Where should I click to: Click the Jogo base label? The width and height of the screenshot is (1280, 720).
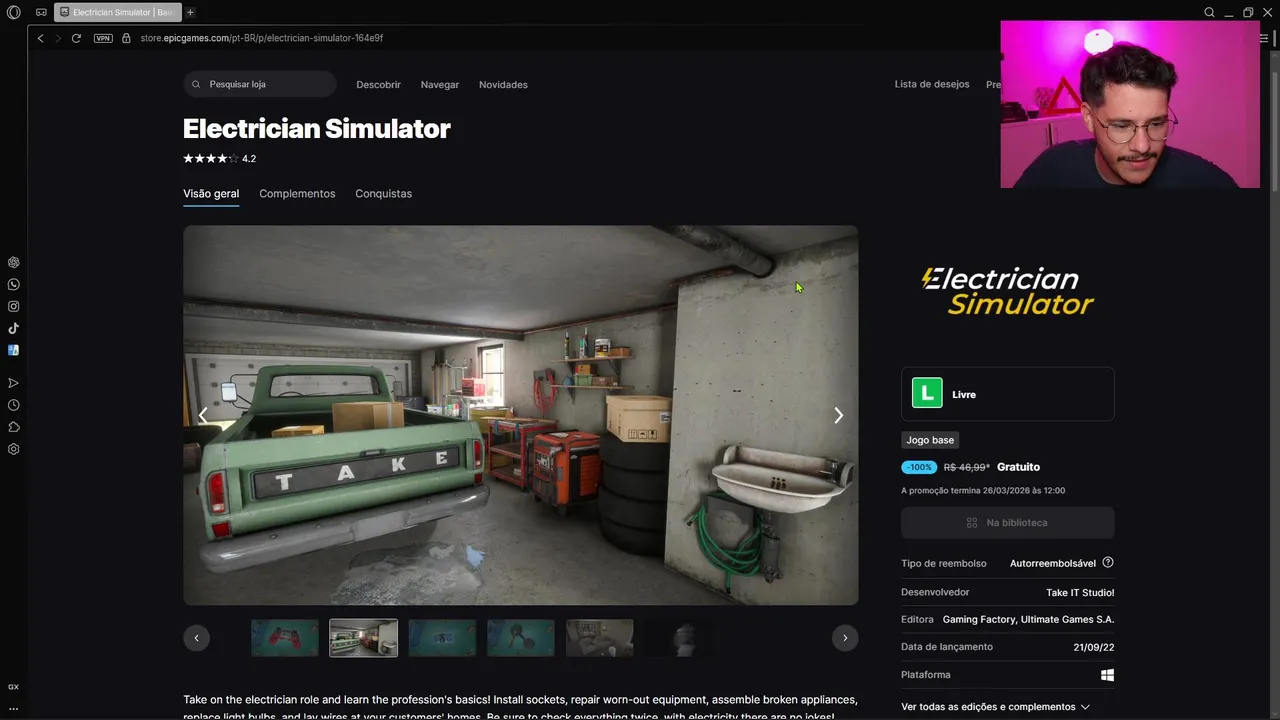pos(930,440)
